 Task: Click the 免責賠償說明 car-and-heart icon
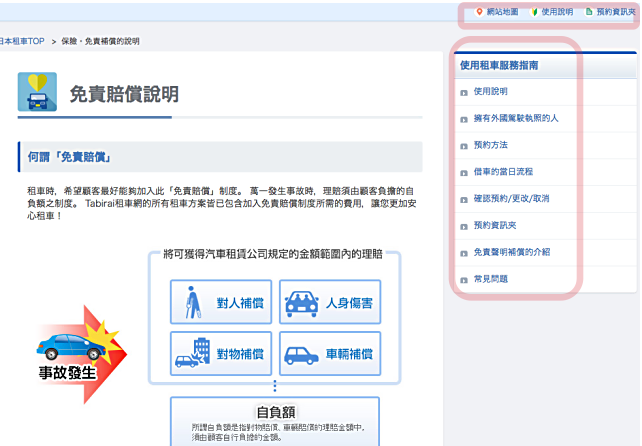[37, 92]
